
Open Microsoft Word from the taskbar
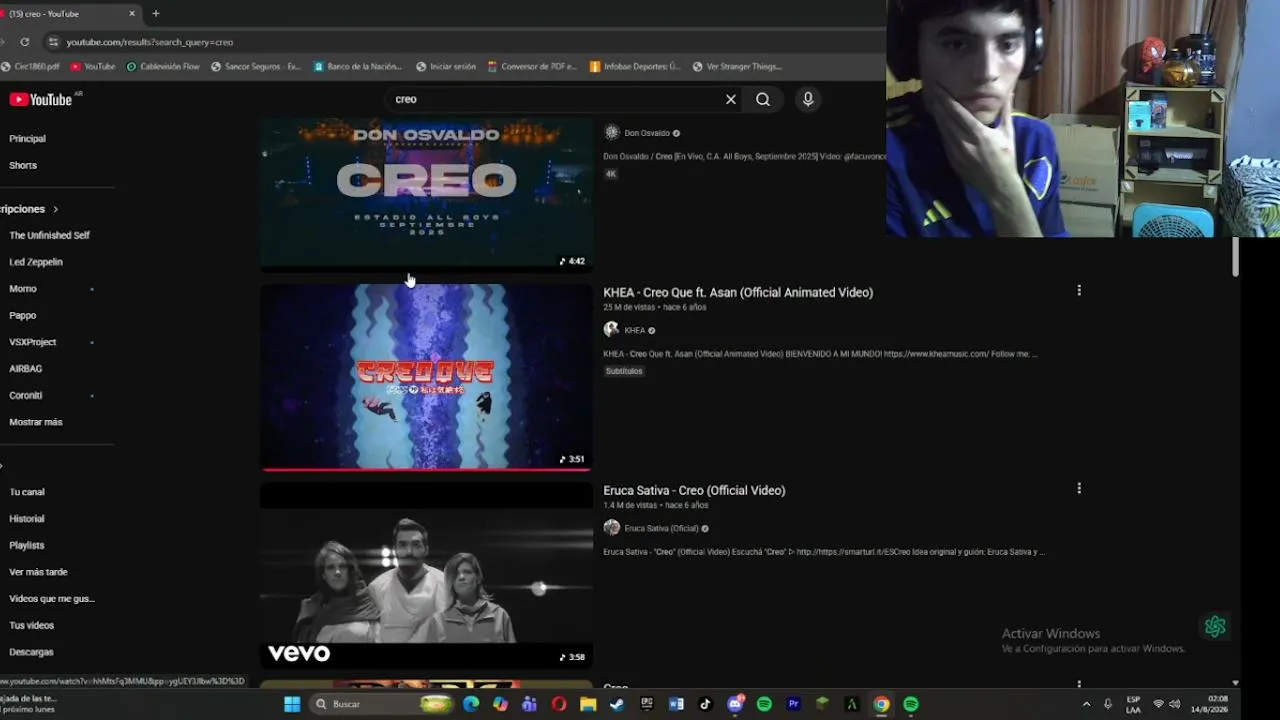pyautogui.click(x=676, y=704)
